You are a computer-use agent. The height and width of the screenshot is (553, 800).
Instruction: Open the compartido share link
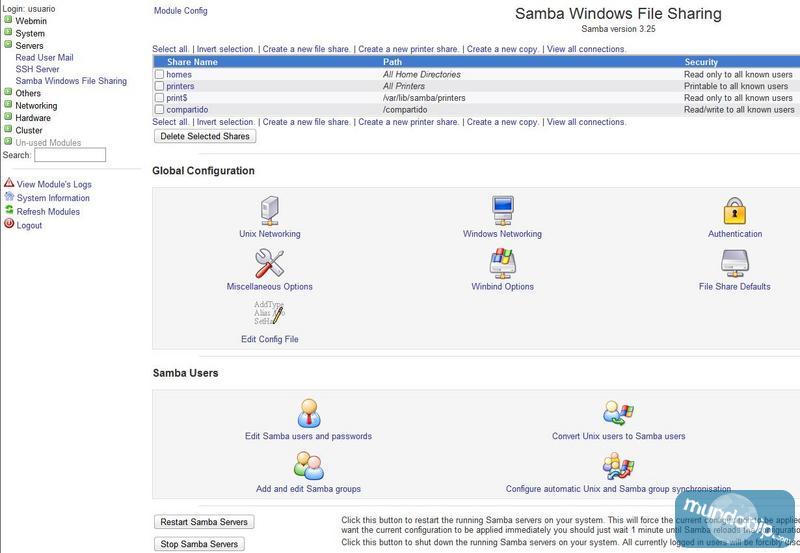[x=187, y=110]
